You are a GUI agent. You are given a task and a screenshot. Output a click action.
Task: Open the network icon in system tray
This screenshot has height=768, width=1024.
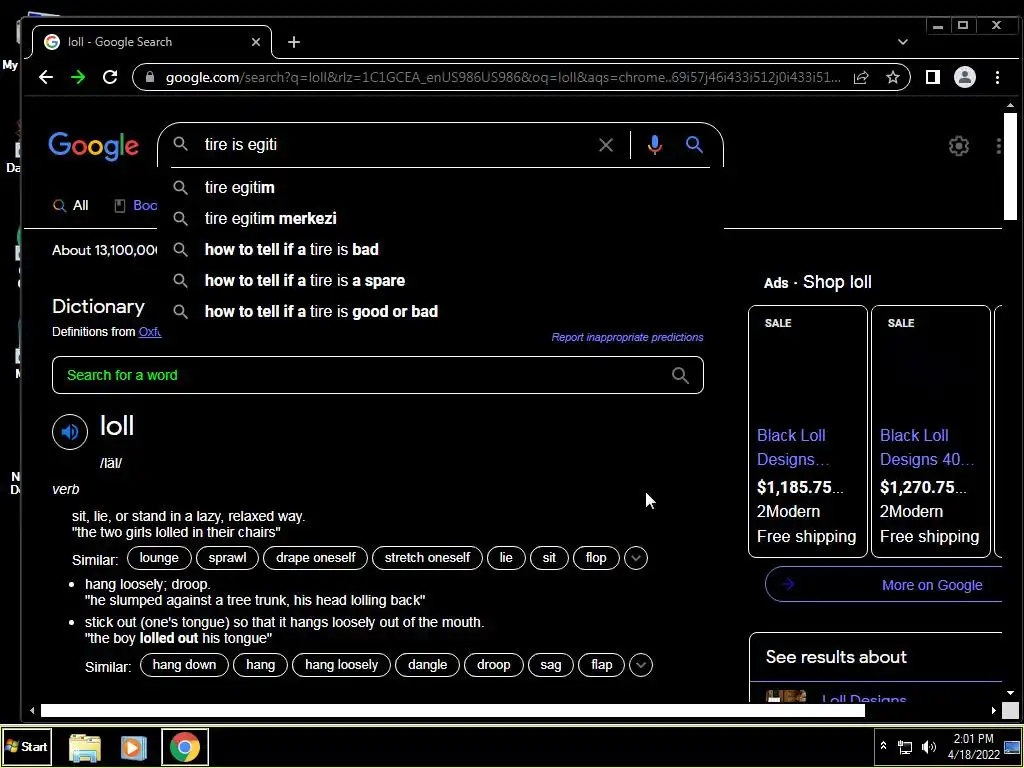905,747
